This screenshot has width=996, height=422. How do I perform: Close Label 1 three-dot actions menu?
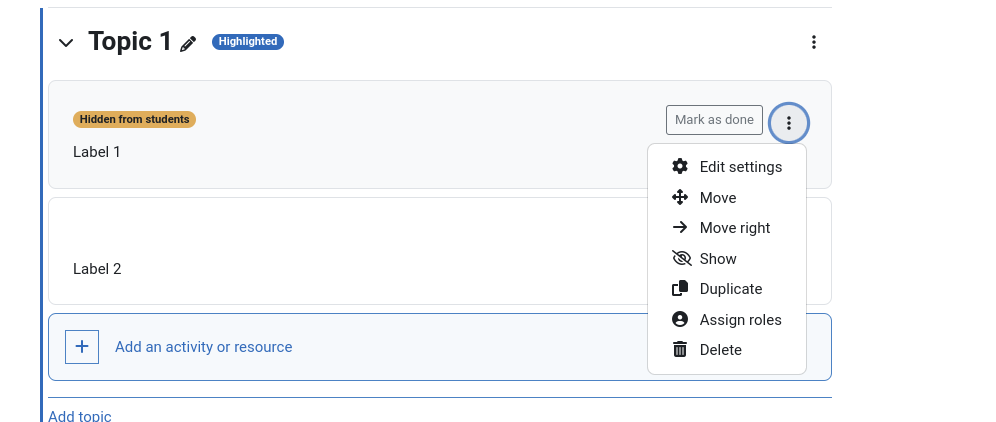click(x=789, y=123)
